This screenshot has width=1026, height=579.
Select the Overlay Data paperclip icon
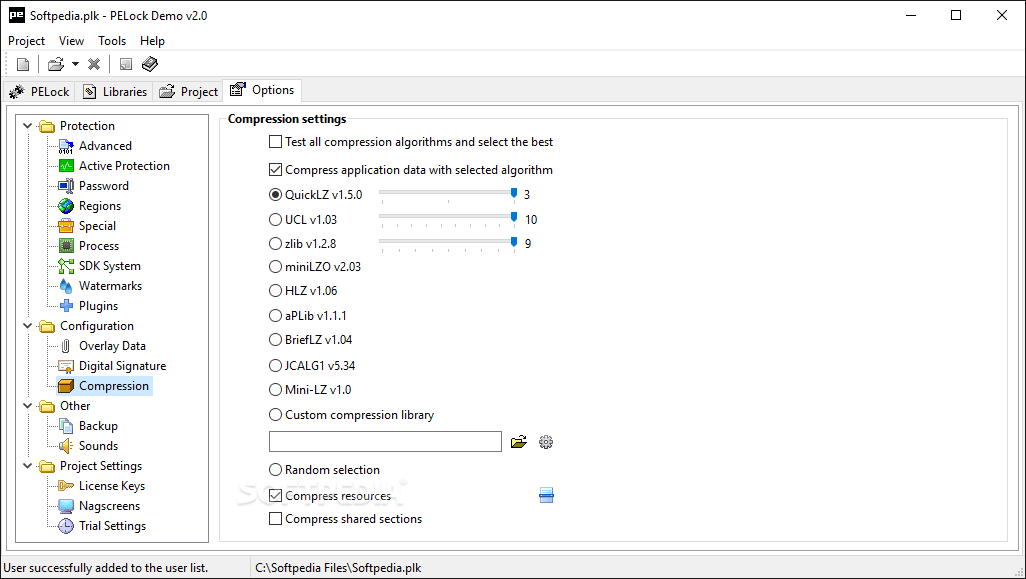tap(66, 346)
